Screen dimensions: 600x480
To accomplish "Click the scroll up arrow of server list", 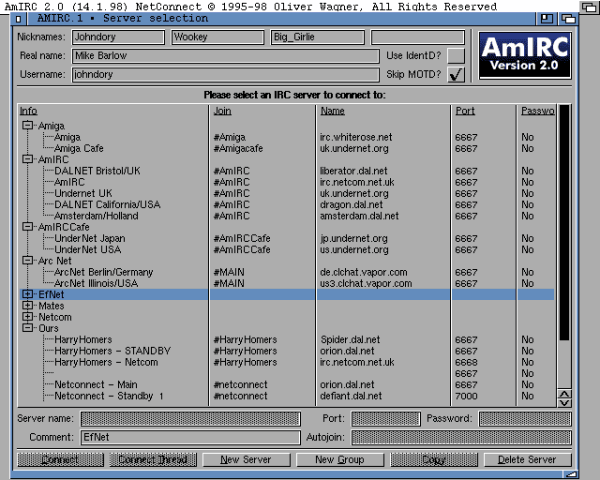I will tap(564, 394).
